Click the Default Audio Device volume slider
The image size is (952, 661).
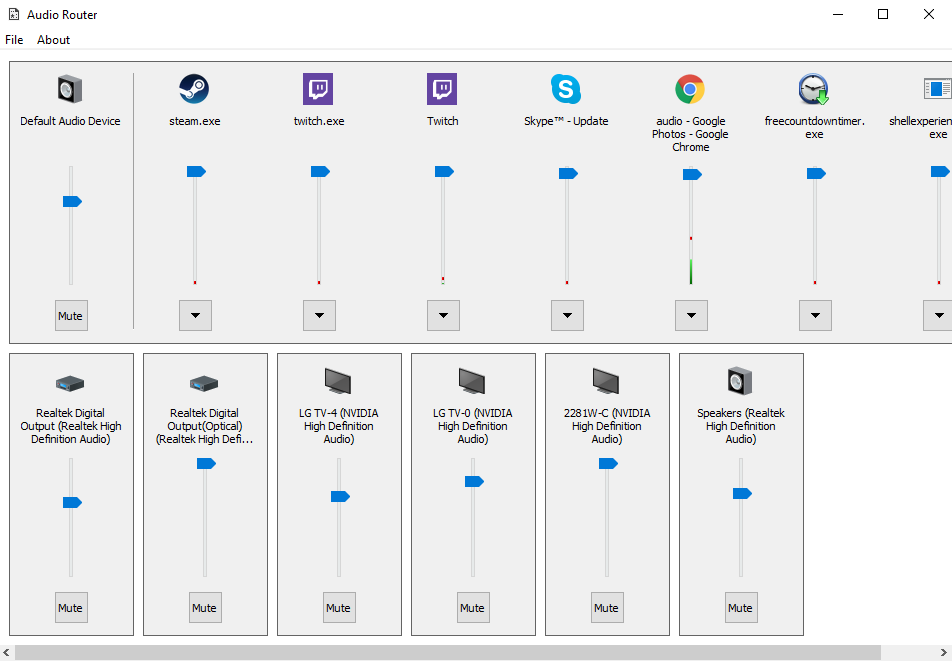click(x=72, y=202)
